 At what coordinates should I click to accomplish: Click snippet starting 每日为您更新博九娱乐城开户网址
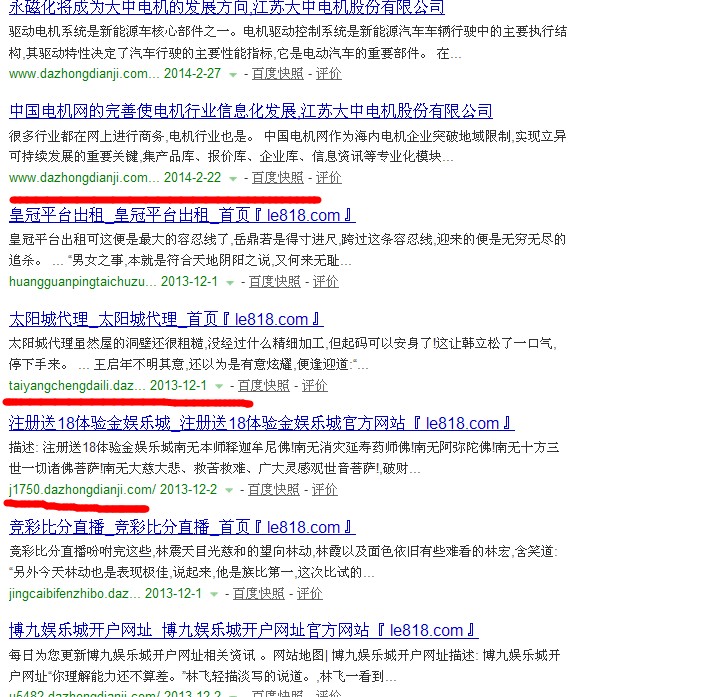coord(285,665)
